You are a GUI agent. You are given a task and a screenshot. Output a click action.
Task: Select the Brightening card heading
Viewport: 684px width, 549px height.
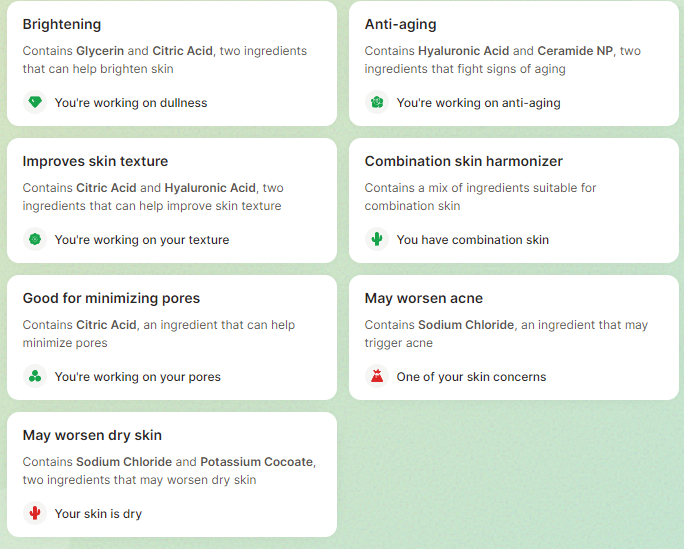coord(62,24)
